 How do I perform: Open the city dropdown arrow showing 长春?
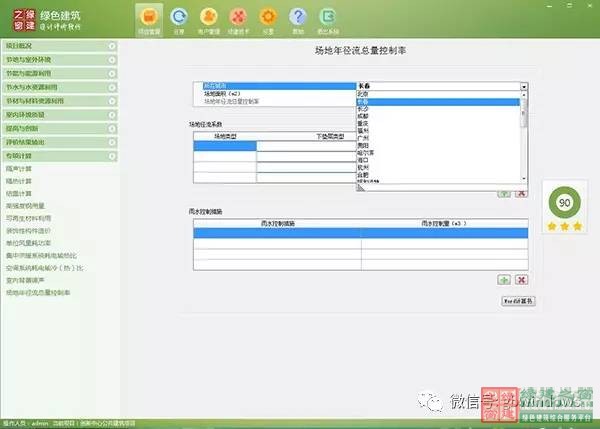tap(523, 86)
